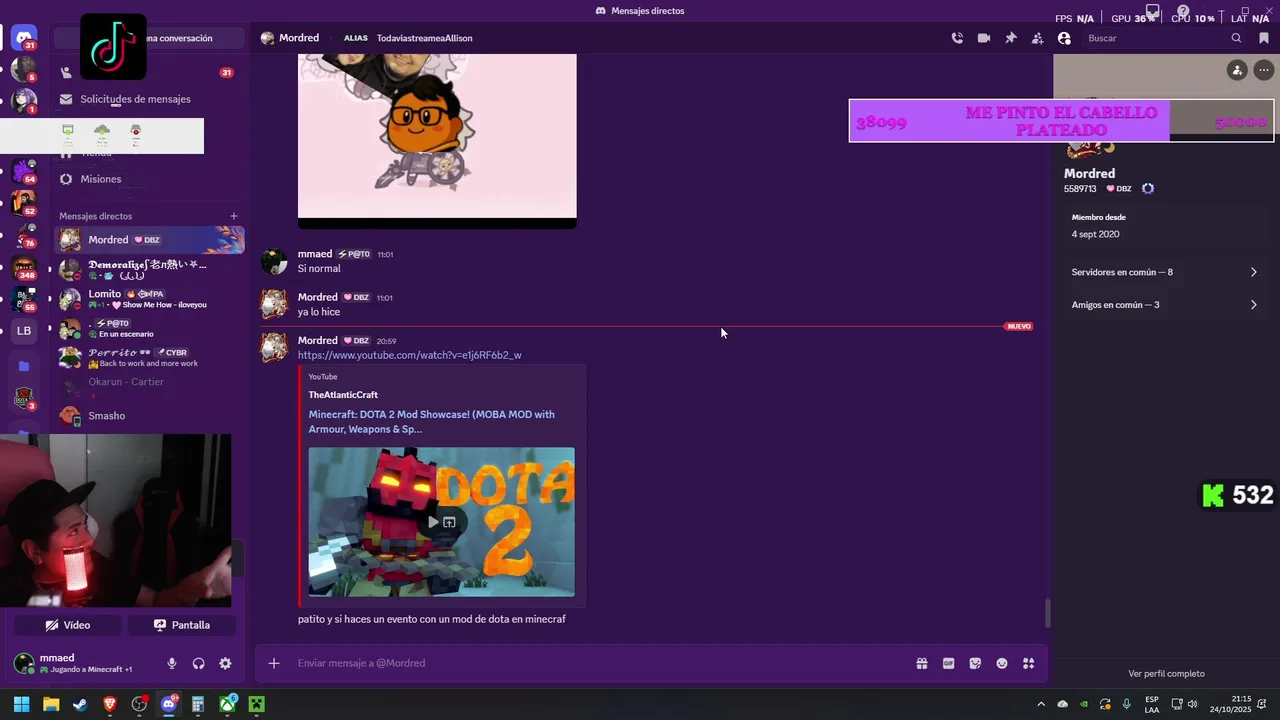
Task: Open the YouTube link in Mordred's message
Action: pyautogui.click(x=409, y=355)
